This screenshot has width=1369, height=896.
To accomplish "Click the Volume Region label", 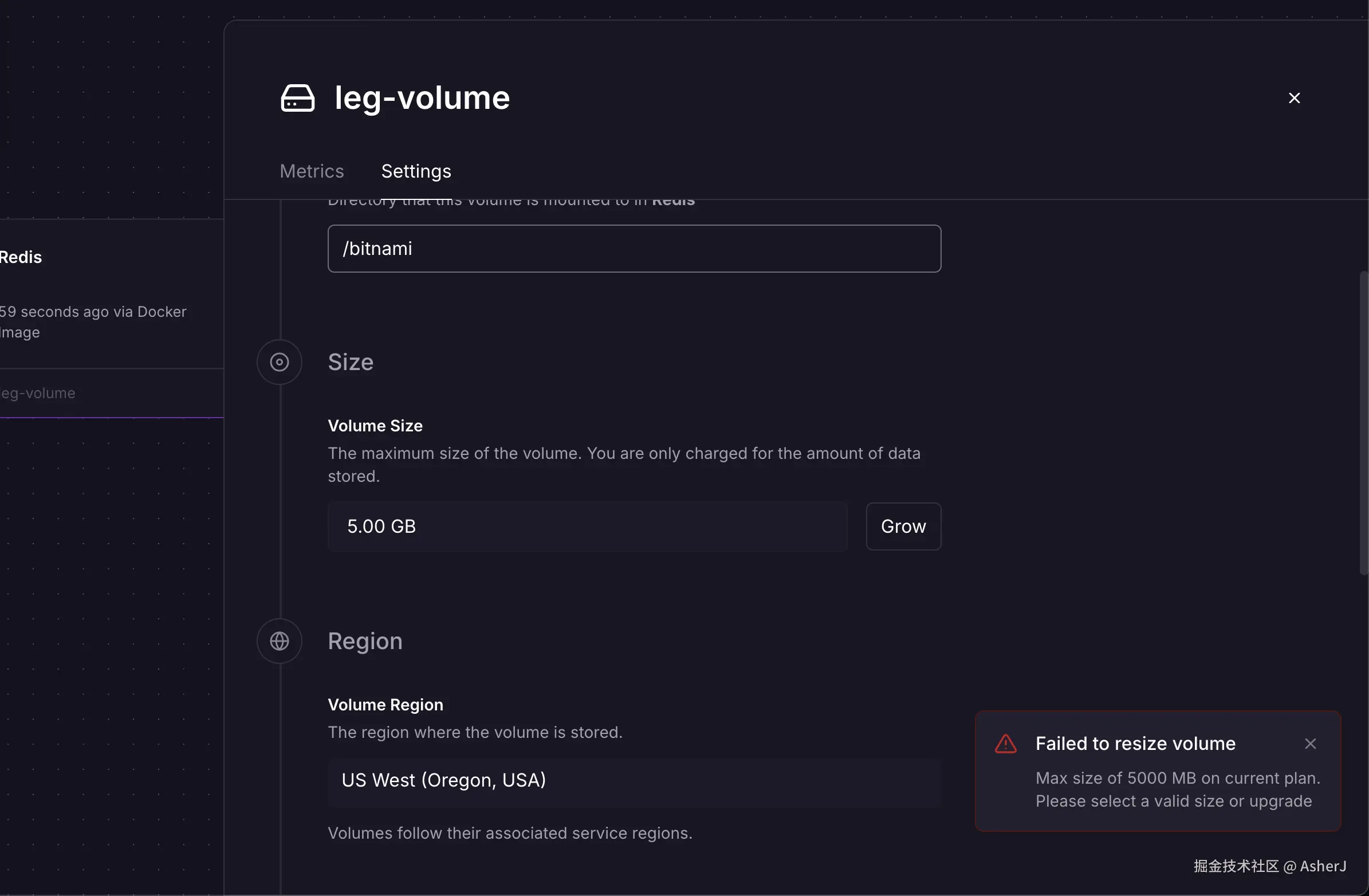I will [385, 705].
